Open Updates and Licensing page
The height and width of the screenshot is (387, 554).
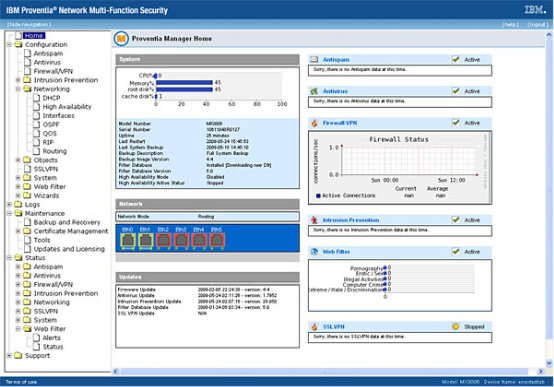69,249
